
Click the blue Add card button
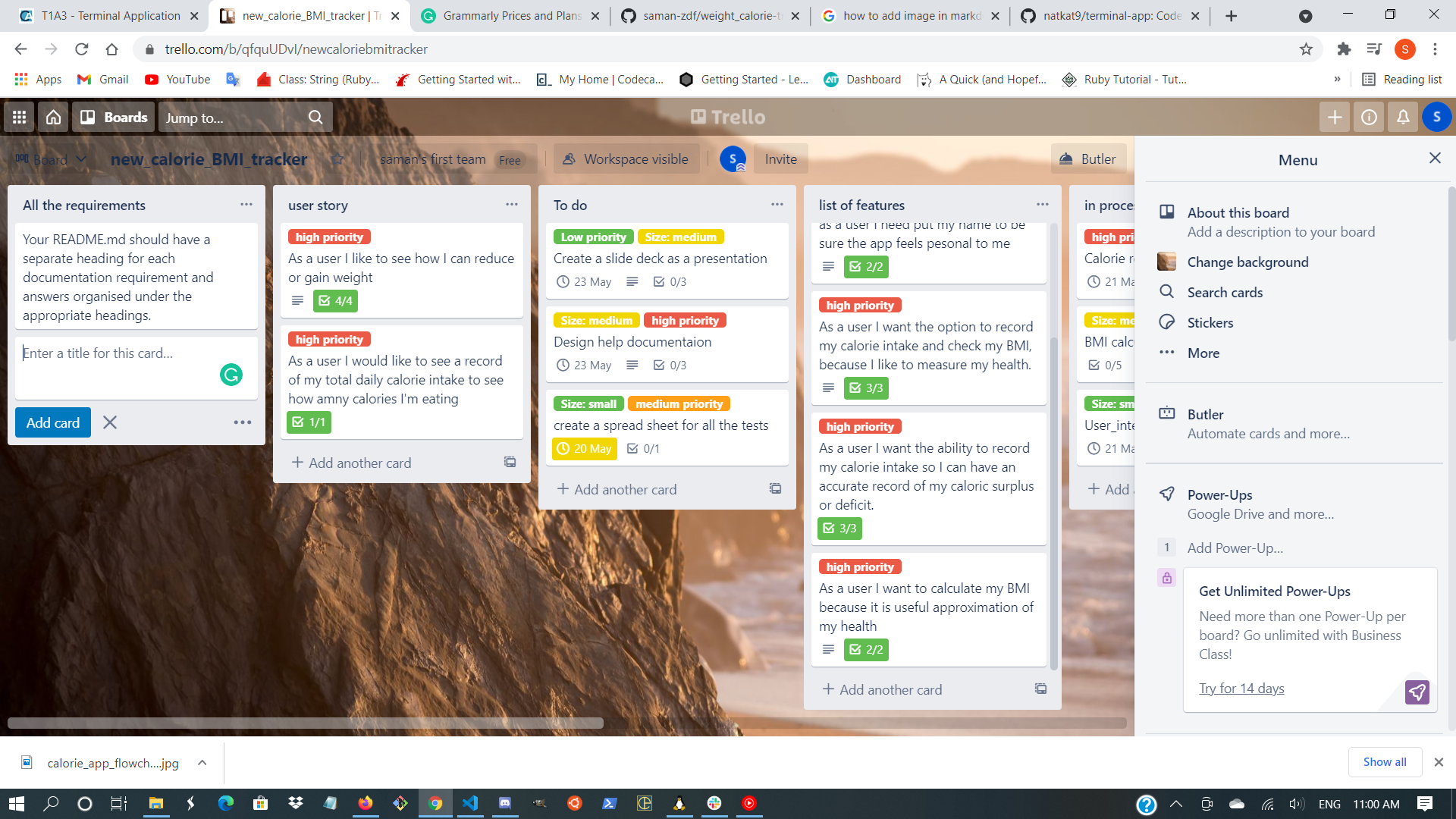[x=52, y=422]
